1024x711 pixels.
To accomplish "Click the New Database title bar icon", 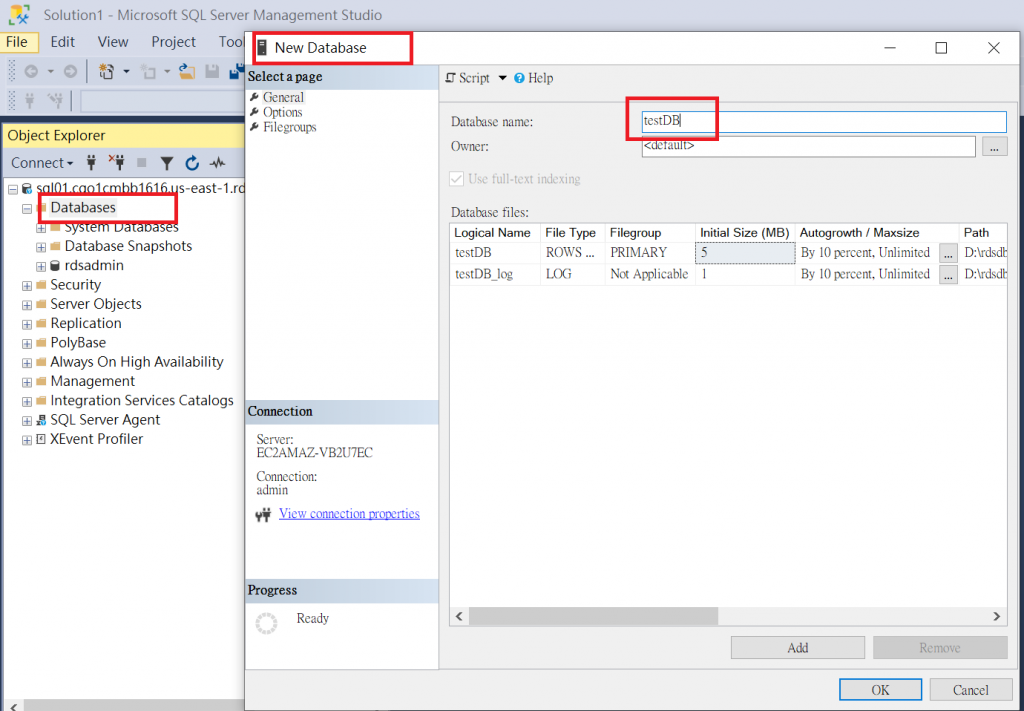I will click(262, 48).
